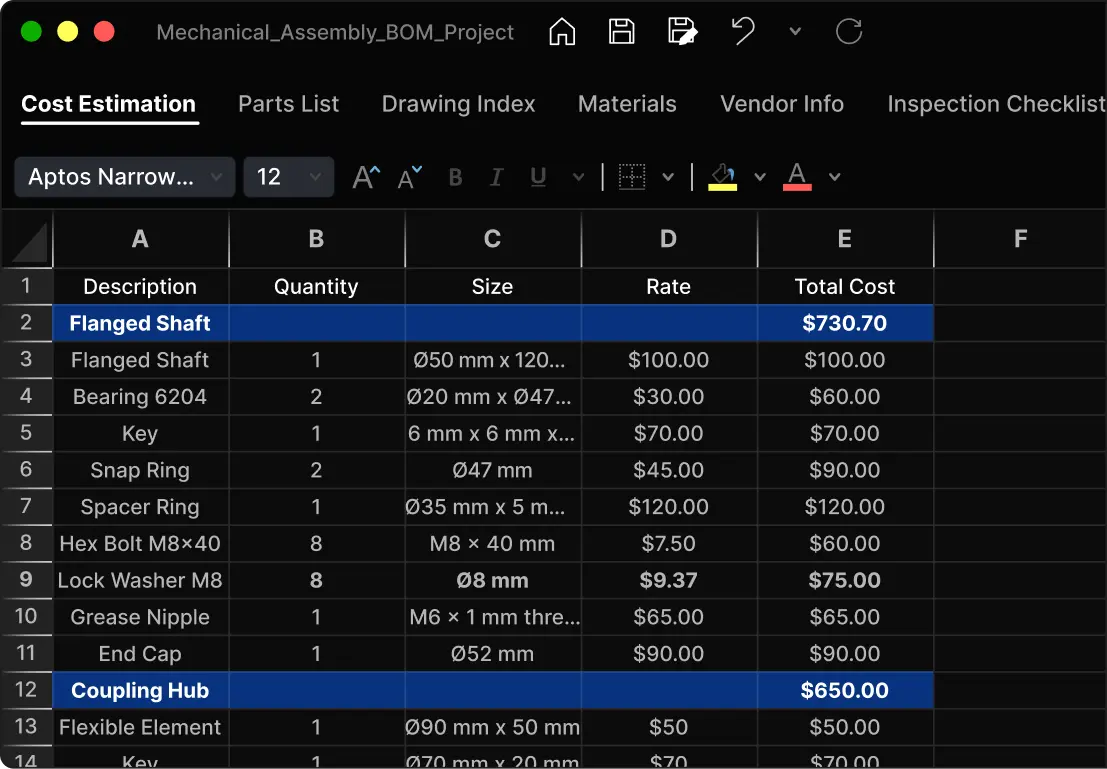This screenshot has width=1107, height=769.
Task: Click the Save floppy disk icon
Action: pos(621,32)
